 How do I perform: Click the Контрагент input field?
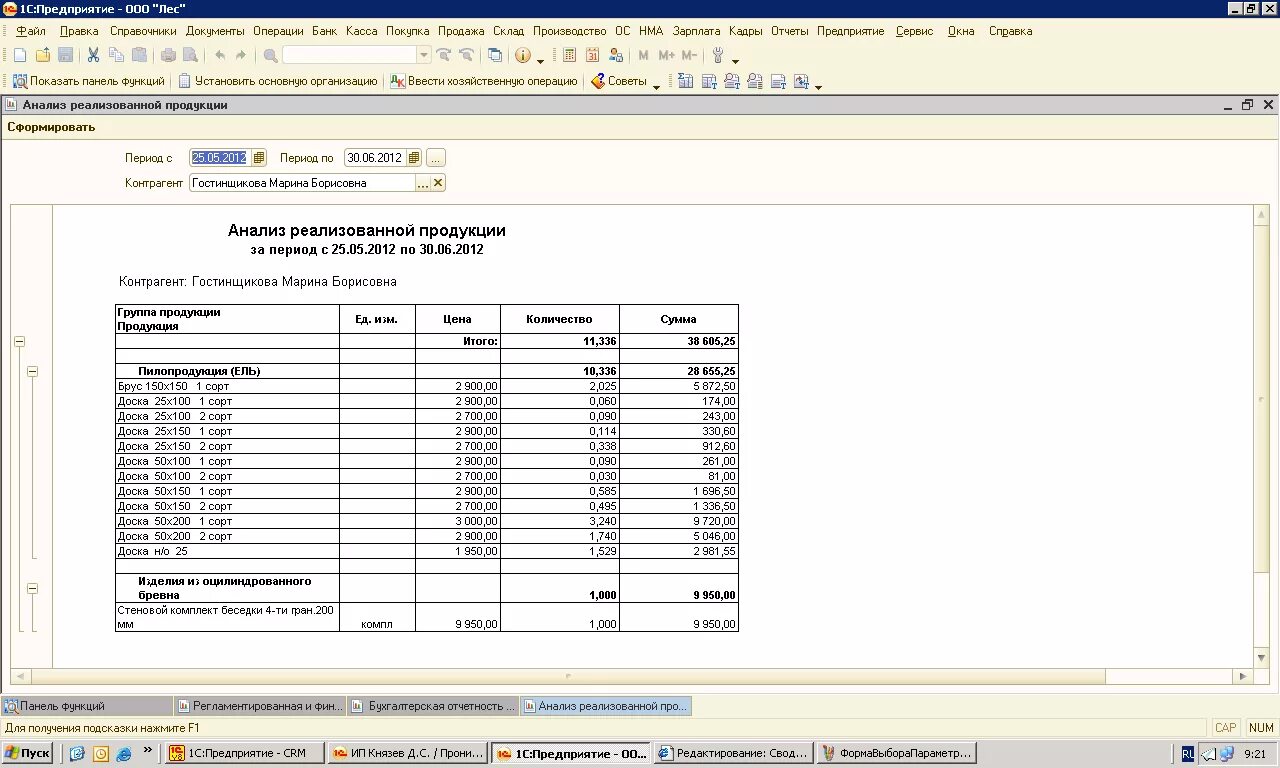[302, 183]
